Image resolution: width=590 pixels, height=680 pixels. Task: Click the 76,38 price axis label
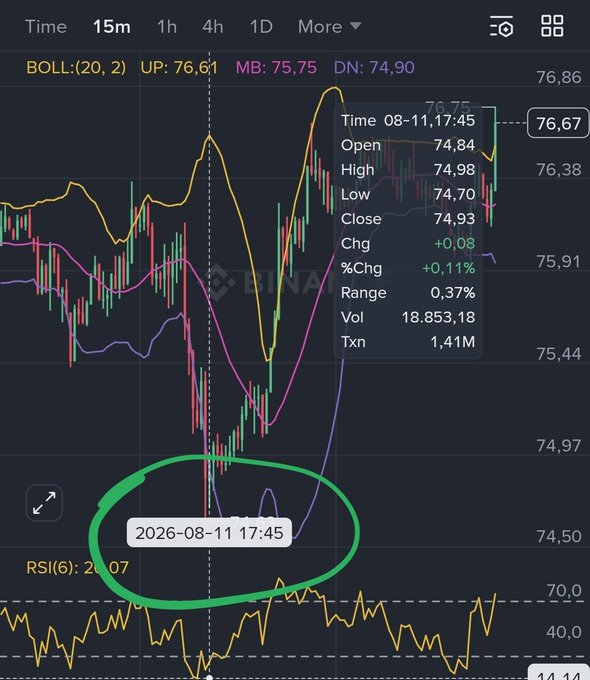click(x=558, y=170)
